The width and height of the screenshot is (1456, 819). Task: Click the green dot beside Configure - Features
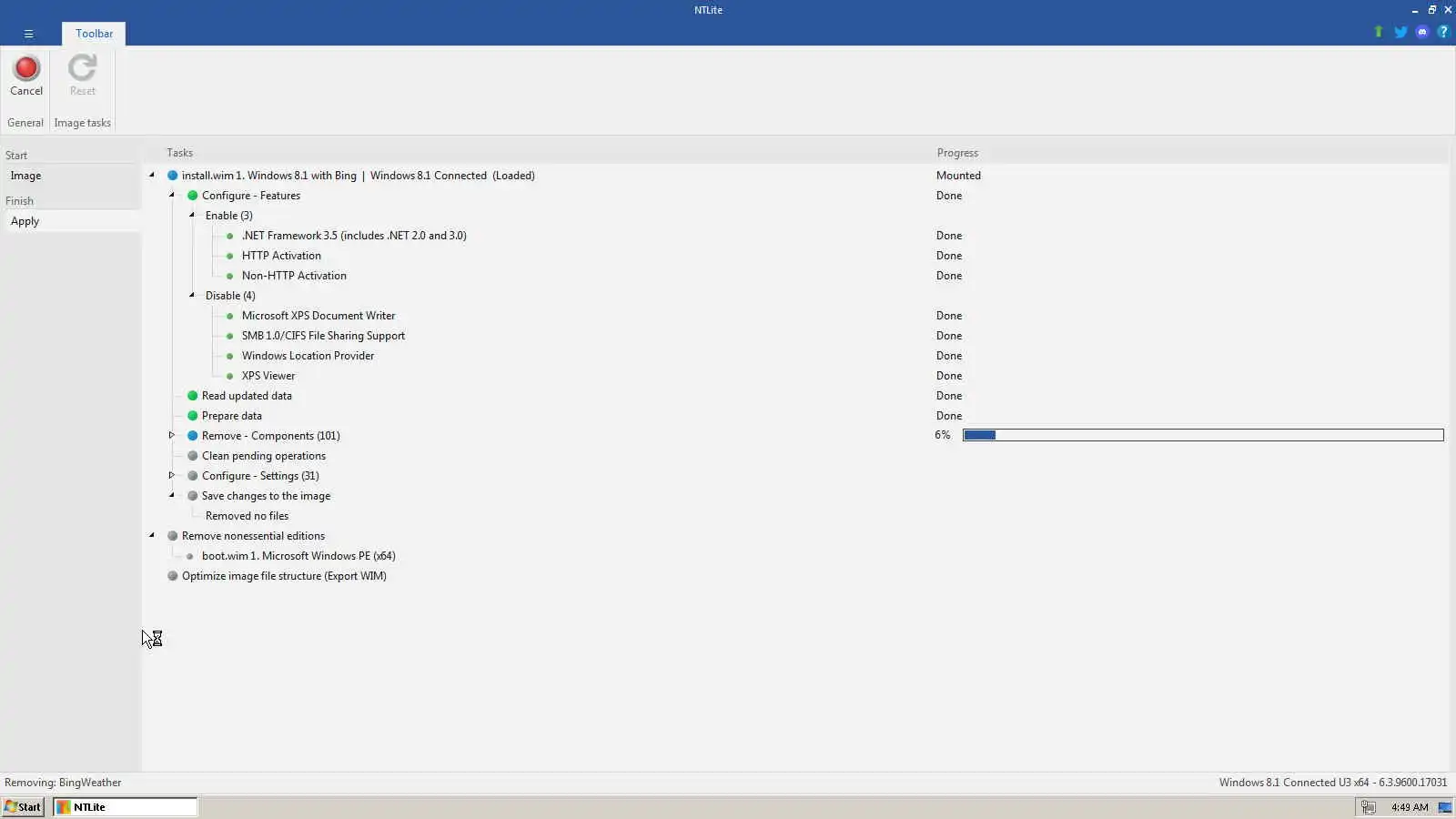(x=192, y=196)
